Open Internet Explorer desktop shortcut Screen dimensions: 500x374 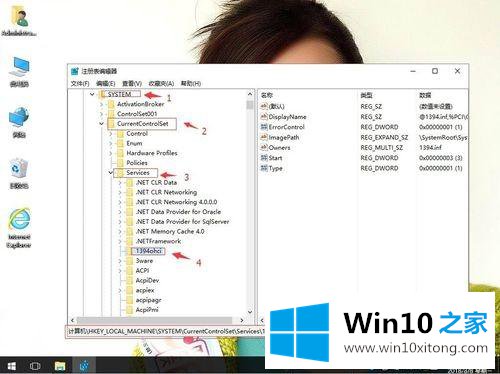point(19,228)
